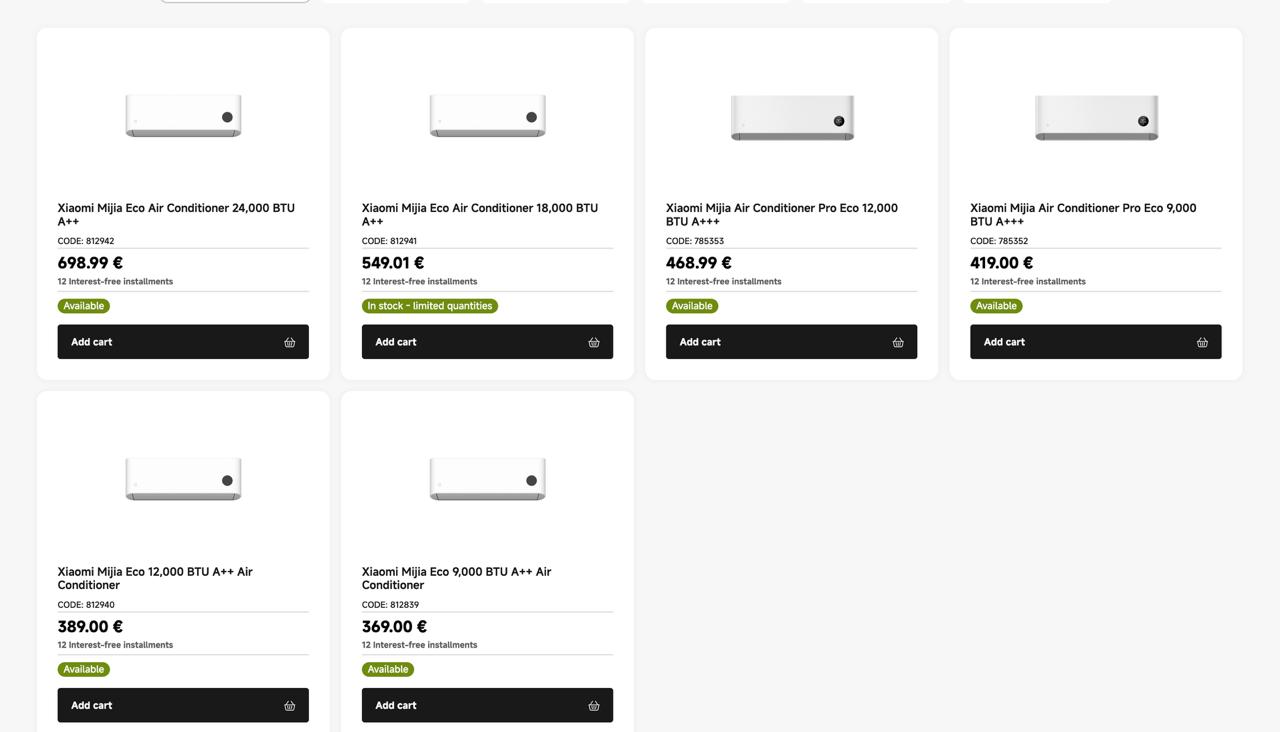Open Xiaomi Mijia Air Conditioner Pro Eco 9,000 title
The image size is (1280, 732).
tap(1083, 214)
